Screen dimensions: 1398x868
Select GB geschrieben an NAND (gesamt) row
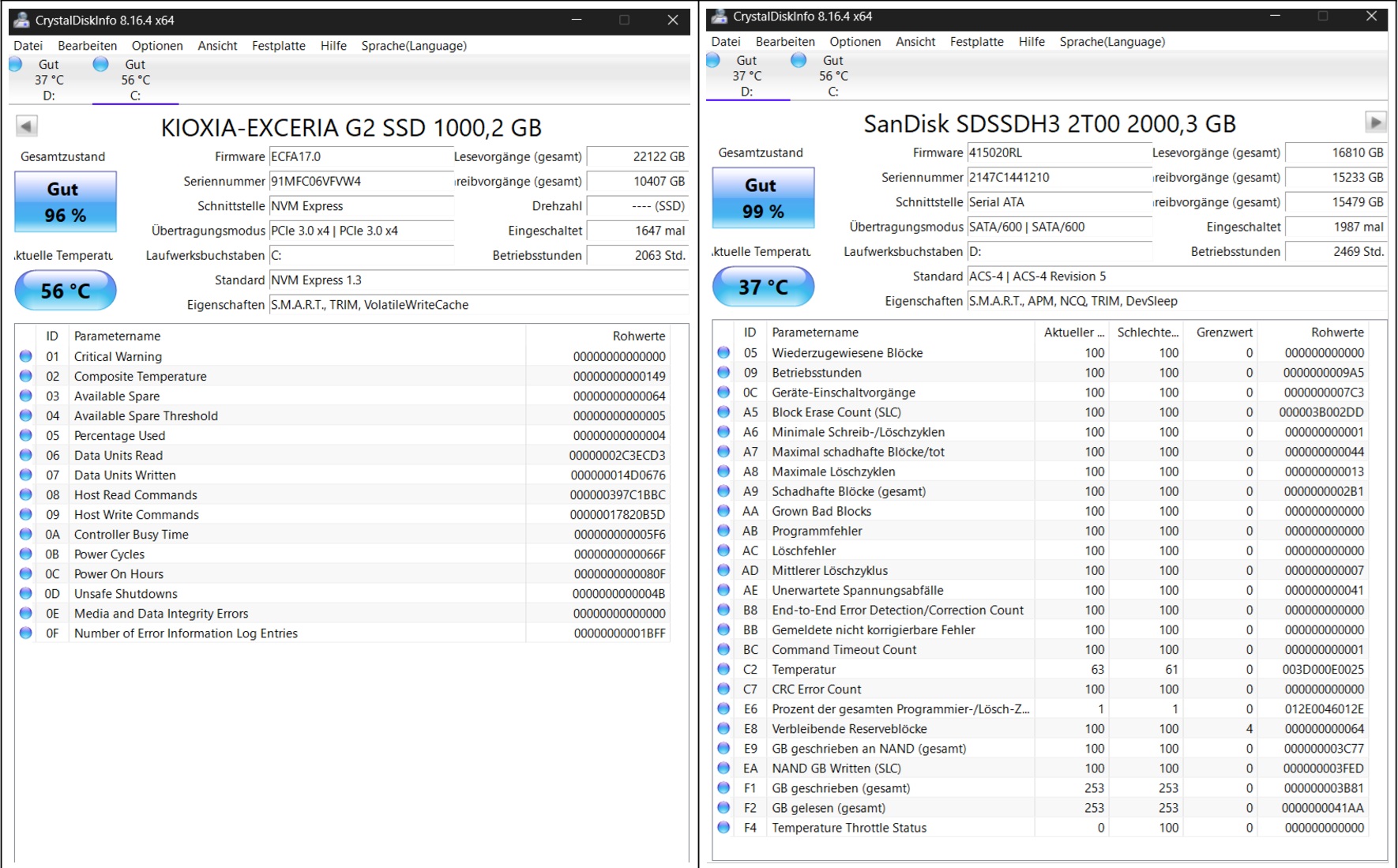pyautogui.click(x=1041, y=748)
